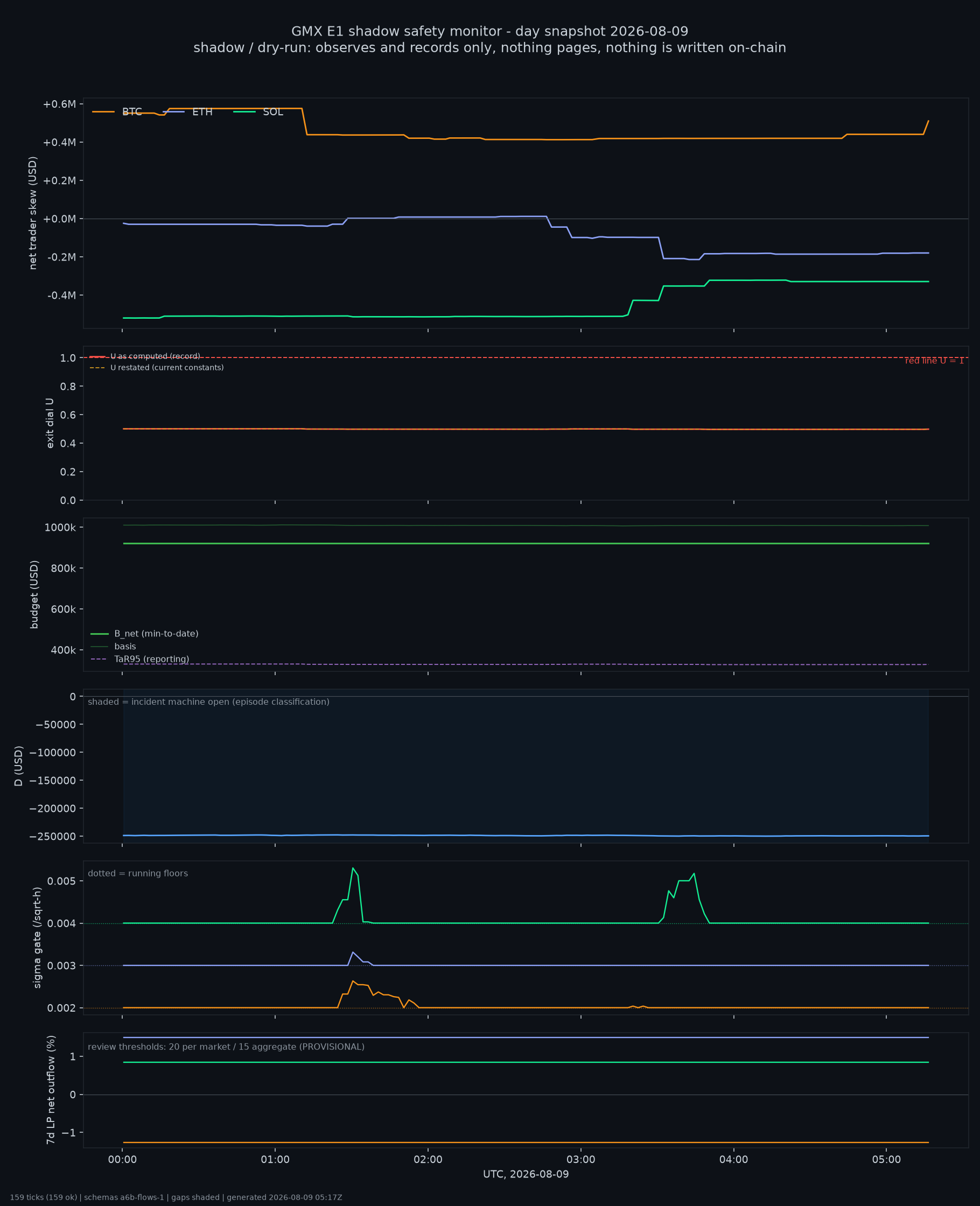The image size is (980, 1206).
Task: Click the "UTC, 2026-08-09" x-axis label
Action: tap(526, 1174)
